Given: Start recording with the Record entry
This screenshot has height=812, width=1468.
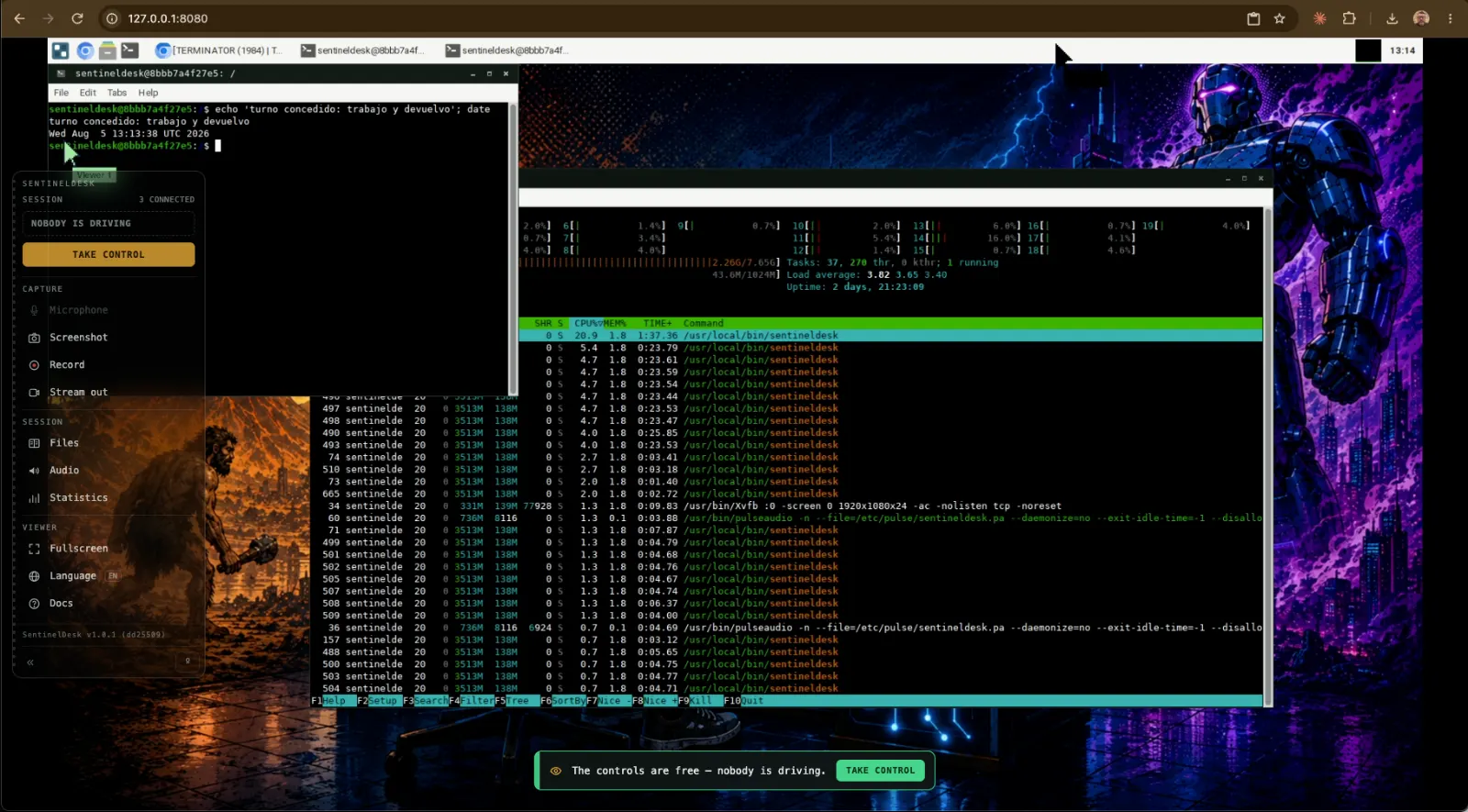Looking at the screenshot, I should pyautogui.click(x=67, y=365).
